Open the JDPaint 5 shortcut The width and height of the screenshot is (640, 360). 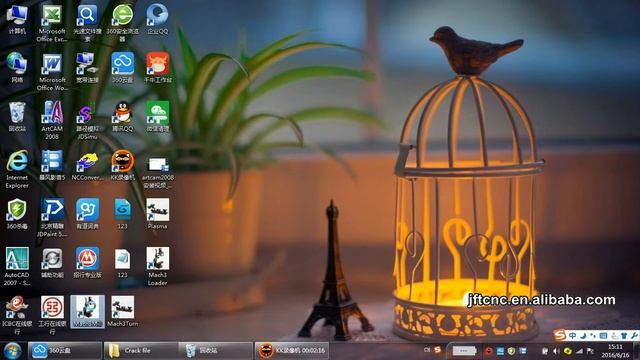click(x=52, y=218)
